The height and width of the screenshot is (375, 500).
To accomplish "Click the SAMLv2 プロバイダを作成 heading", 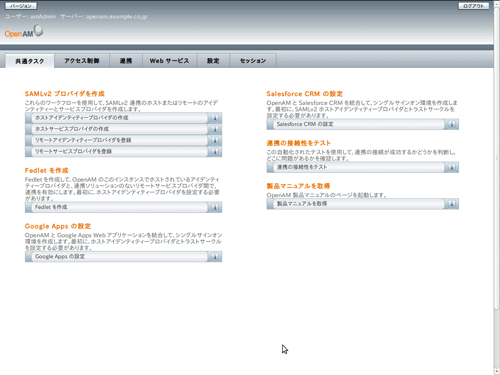I will click(x=64, y=94).
